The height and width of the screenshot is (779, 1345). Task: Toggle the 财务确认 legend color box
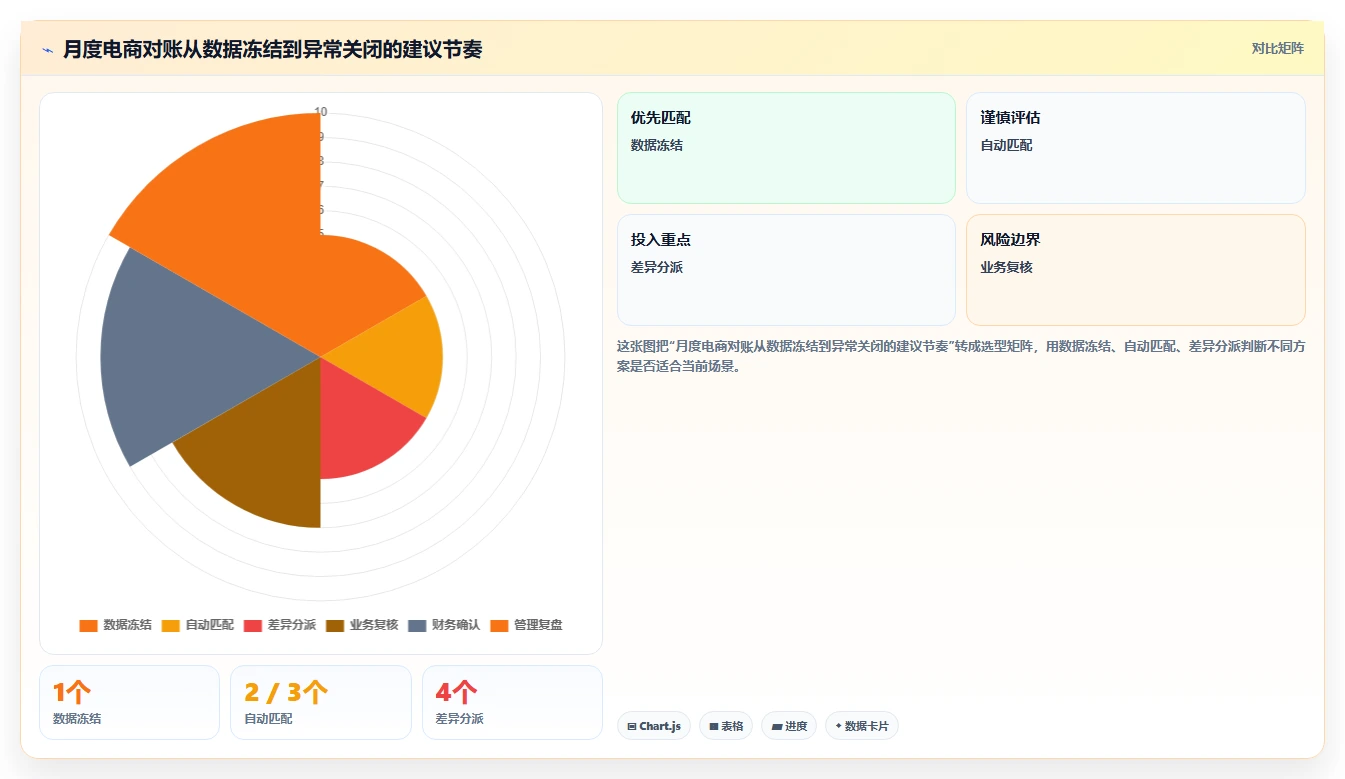pyautogui.click(x=417, y=625)
